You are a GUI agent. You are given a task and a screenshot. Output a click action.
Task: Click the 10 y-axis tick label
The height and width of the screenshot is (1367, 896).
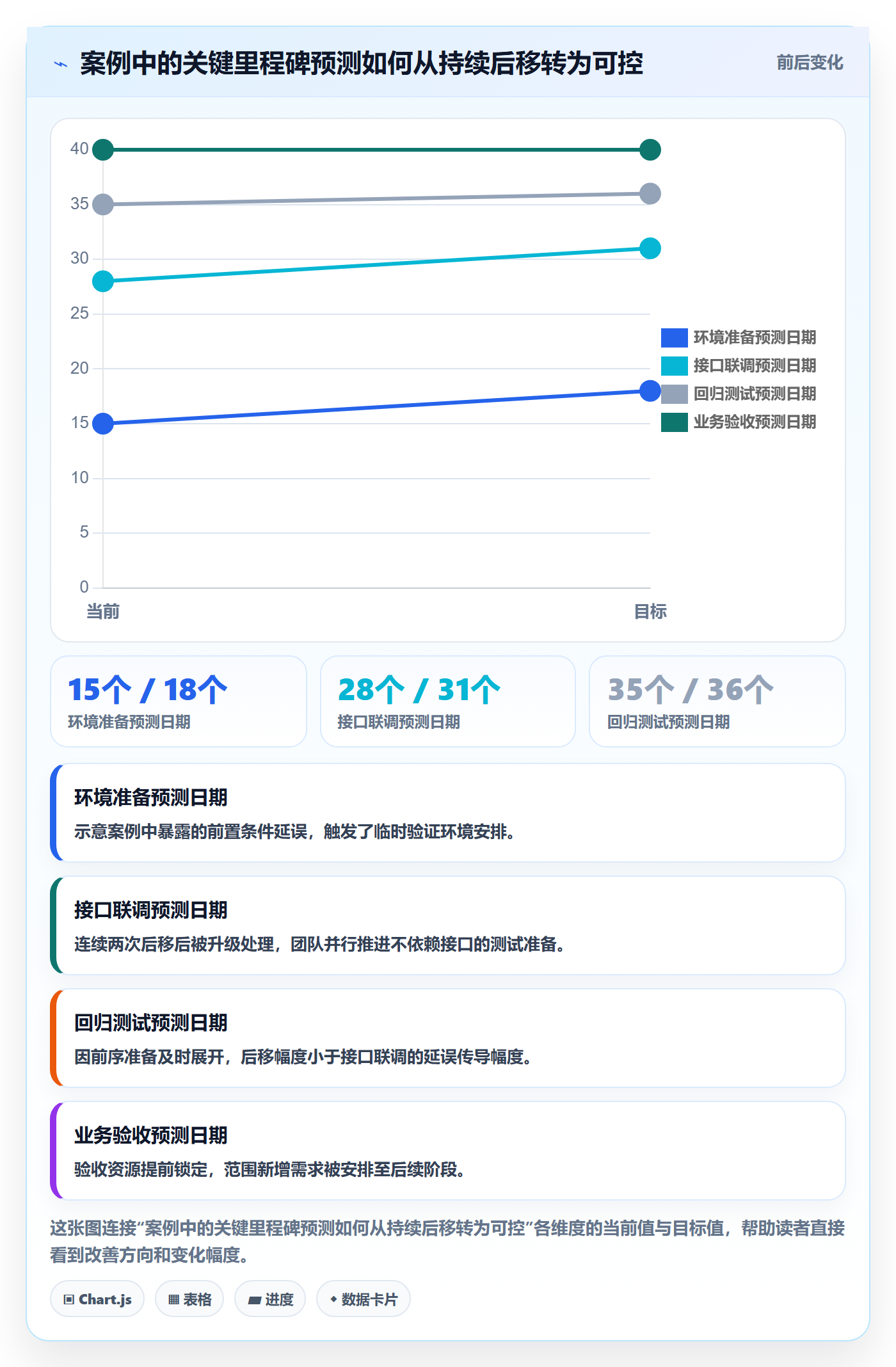(x=79, y=477)
